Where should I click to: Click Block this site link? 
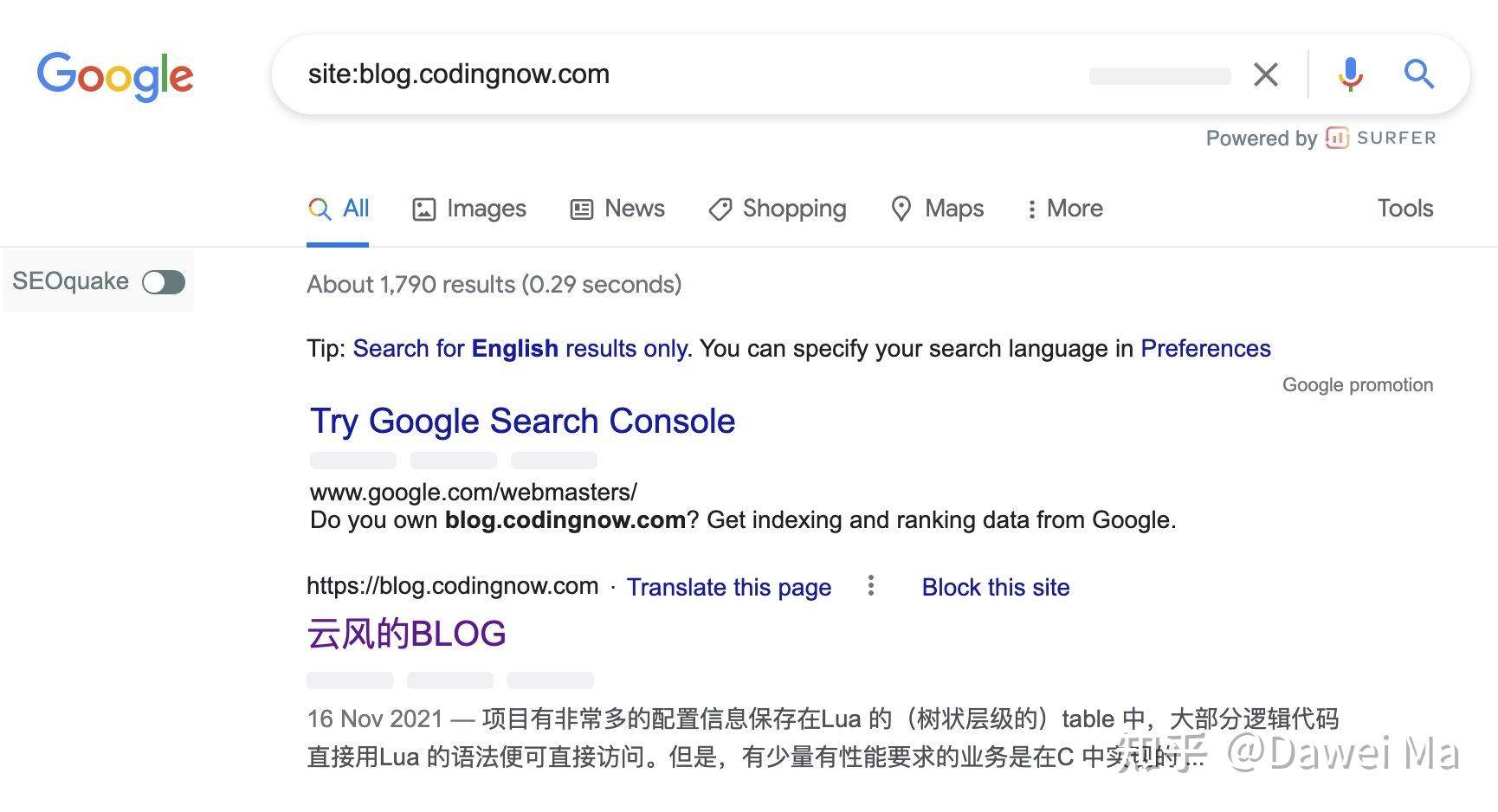(995, 587)
